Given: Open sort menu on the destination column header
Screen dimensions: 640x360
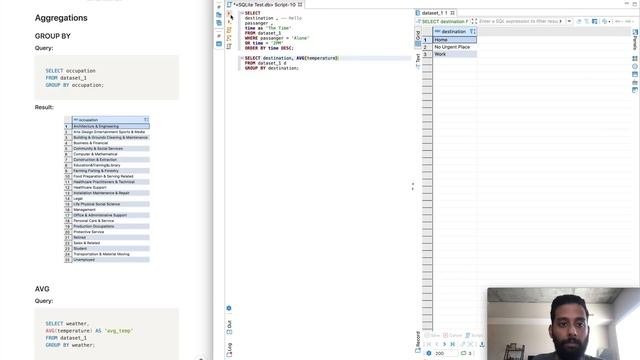Looking at the screenshot, I should (472, 31).
